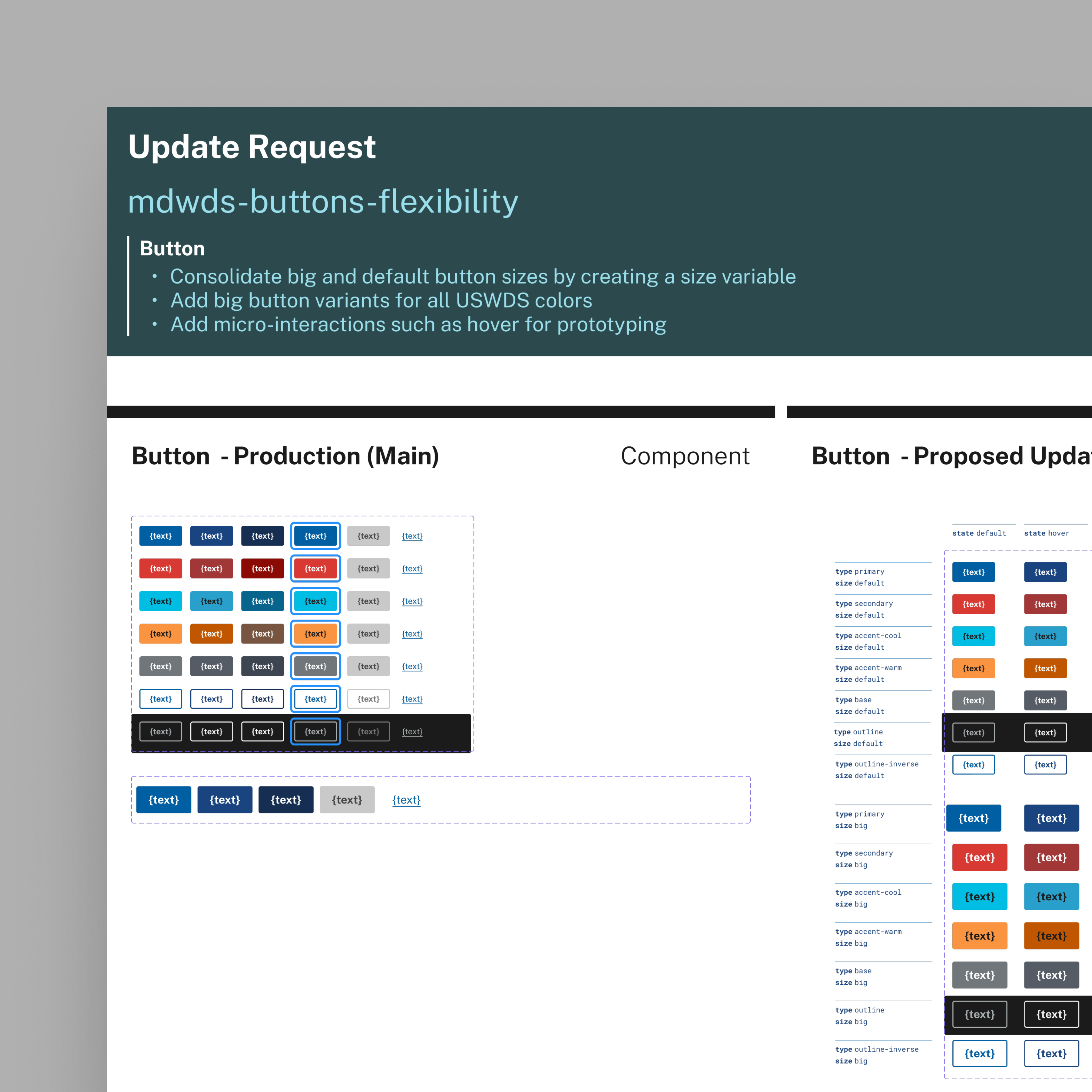Select the small brown button in Production grid
The image size is (1092, 1092).
pyautogui.click(x=262, y=634)
